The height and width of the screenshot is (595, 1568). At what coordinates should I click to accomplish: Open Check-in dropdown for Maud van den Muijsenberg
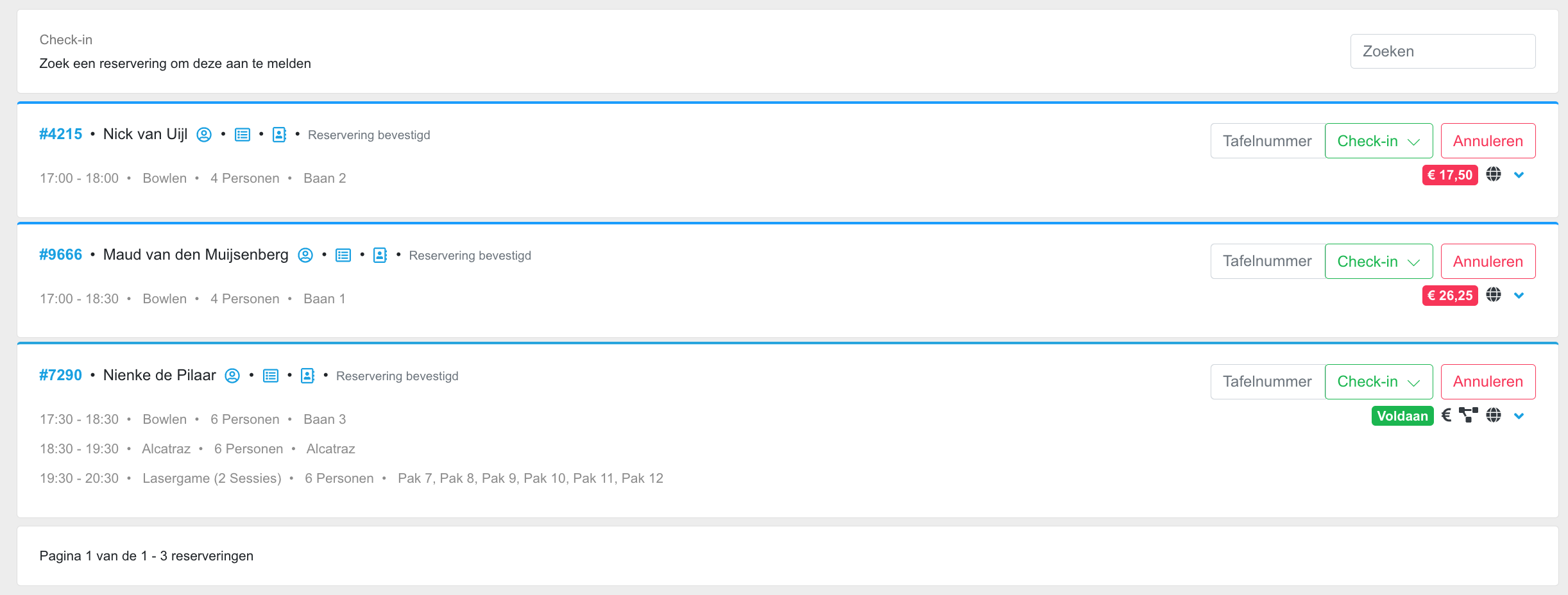click(1378, 262)
